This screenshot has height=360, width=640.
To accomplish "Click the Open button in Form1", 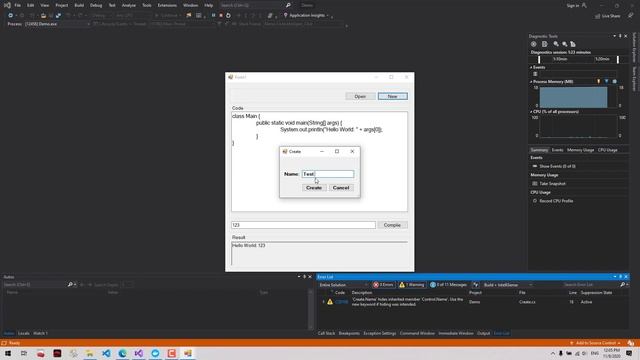I will pos(360,96).
